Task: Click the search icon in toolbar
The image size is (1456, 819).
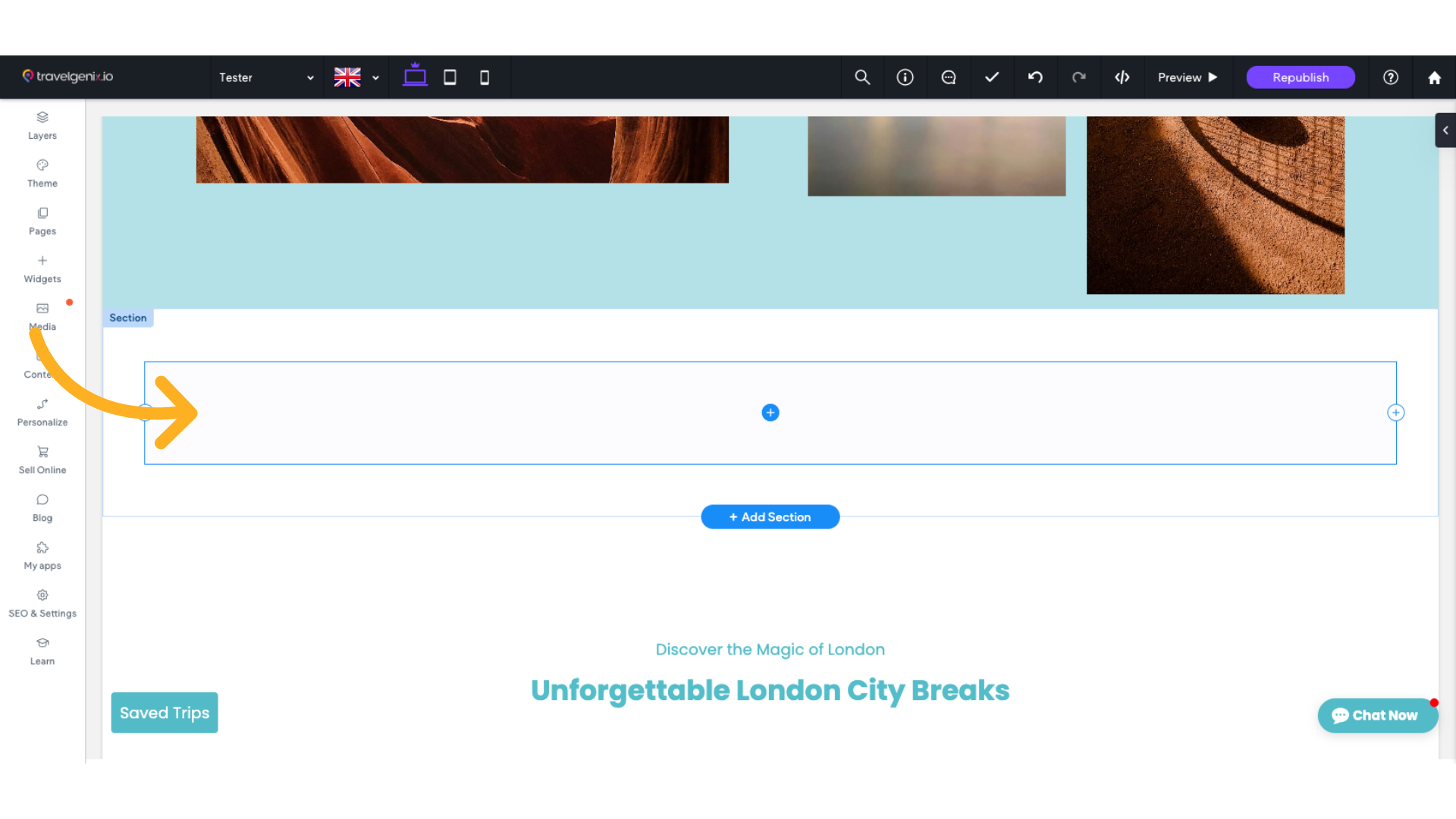Action: click(862, 77)
